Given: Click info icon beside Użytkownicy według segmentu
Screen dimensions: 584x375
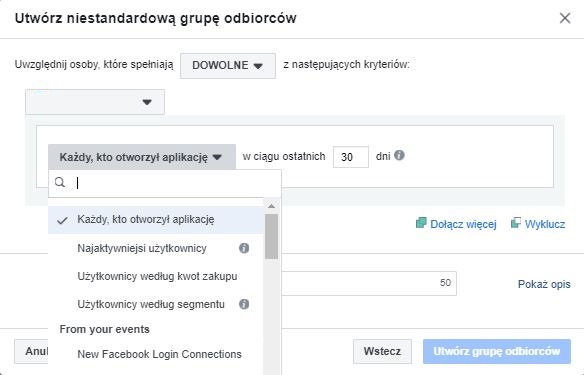Looking at the screenshot, I should [244, 304].
